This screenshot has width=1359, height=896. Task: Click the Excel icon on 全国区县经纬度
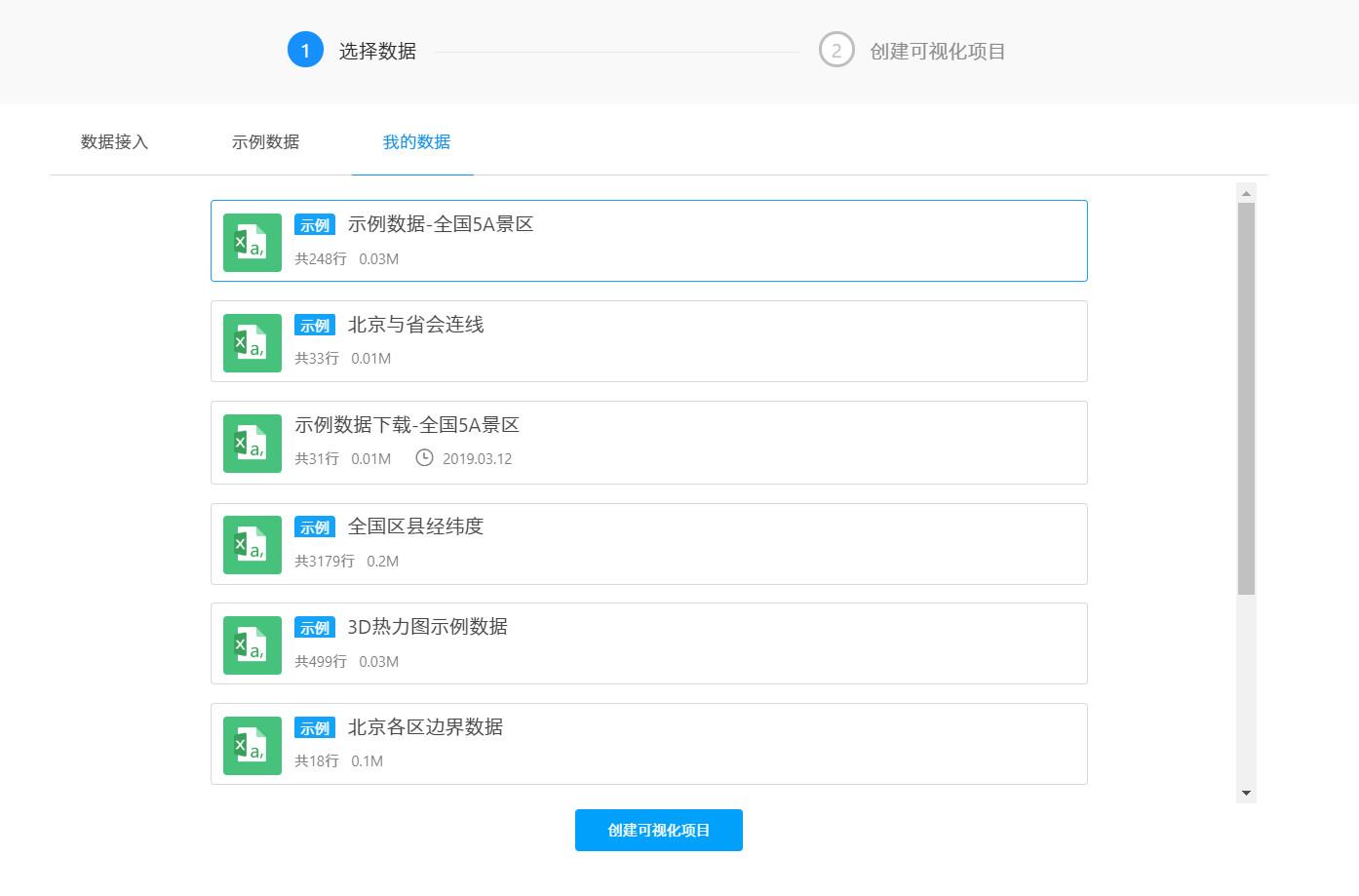252,544
